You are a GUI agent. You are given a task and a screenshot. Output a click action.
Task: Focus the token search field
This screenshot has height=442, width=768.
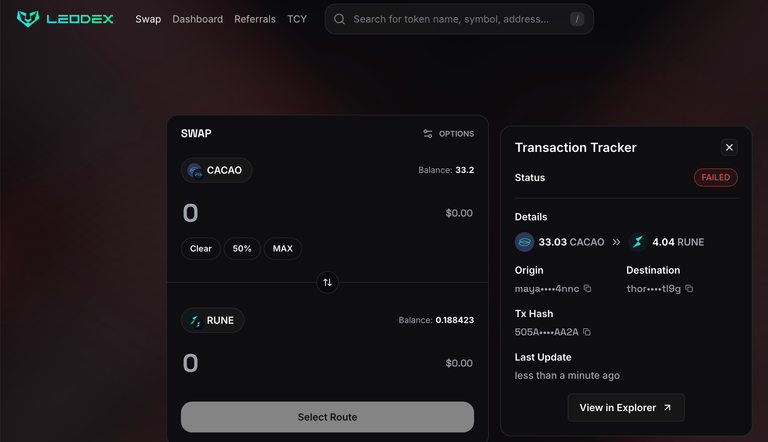(x=459, y=19)
